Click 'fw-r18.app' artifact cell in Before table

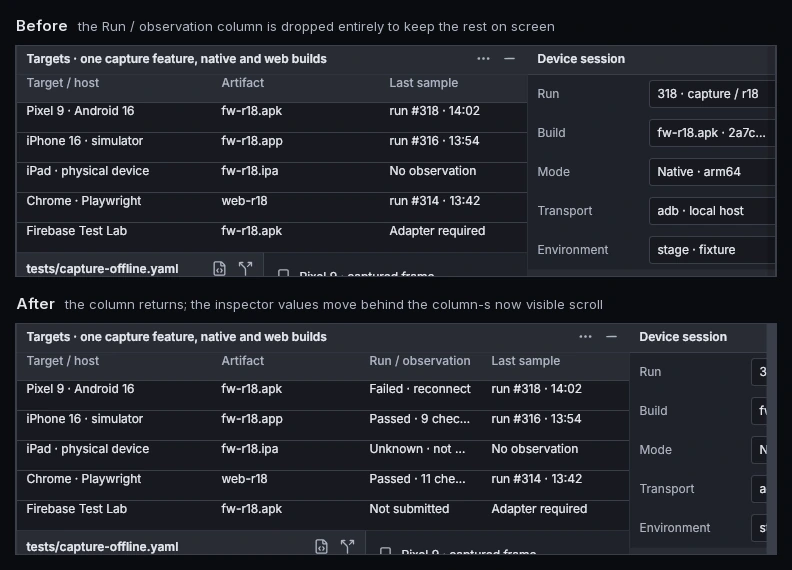[x=252, y=141]
